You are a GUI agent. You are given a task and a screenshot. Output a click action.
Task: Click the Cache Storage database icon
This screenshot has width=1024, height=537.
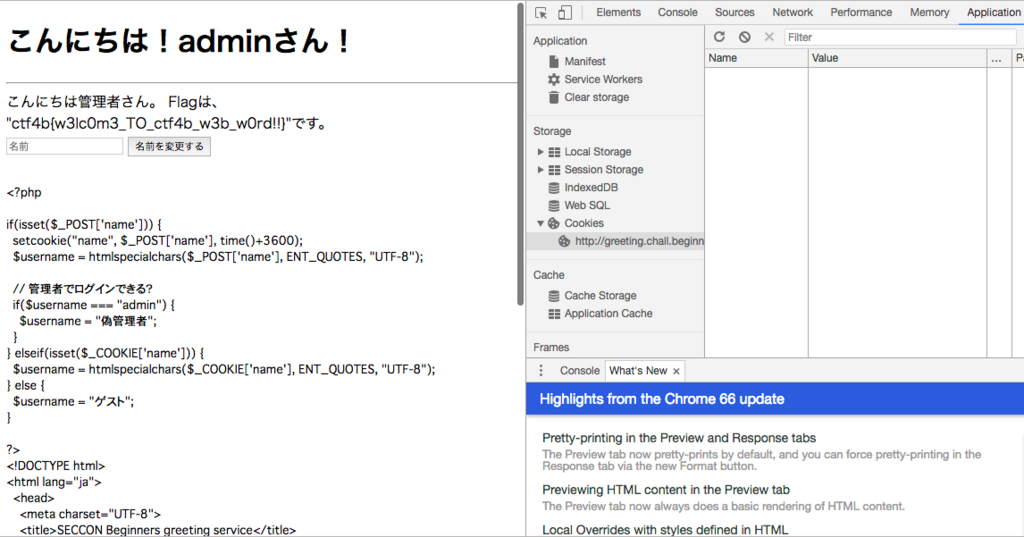554,295
